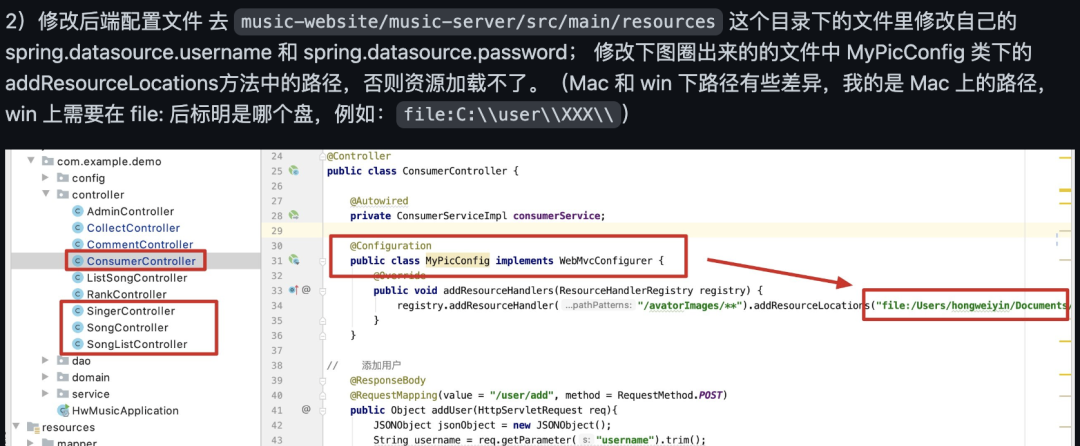Click the class icon beside RankController
1080x446 pixels.
click(78, 295)
